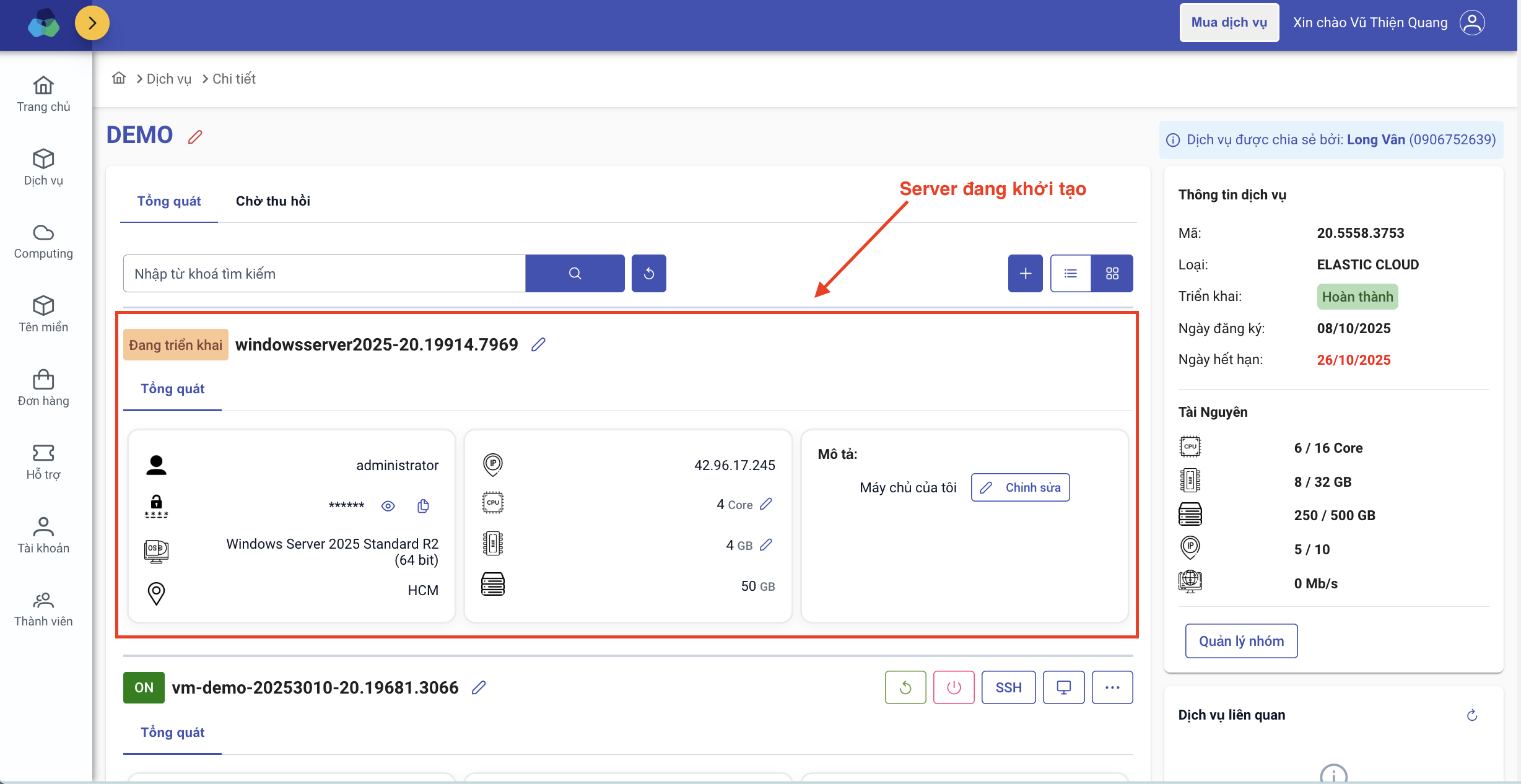1521x784 pixels.
Task: Expand the sidebar with yellow arrow
Action: 92,23
